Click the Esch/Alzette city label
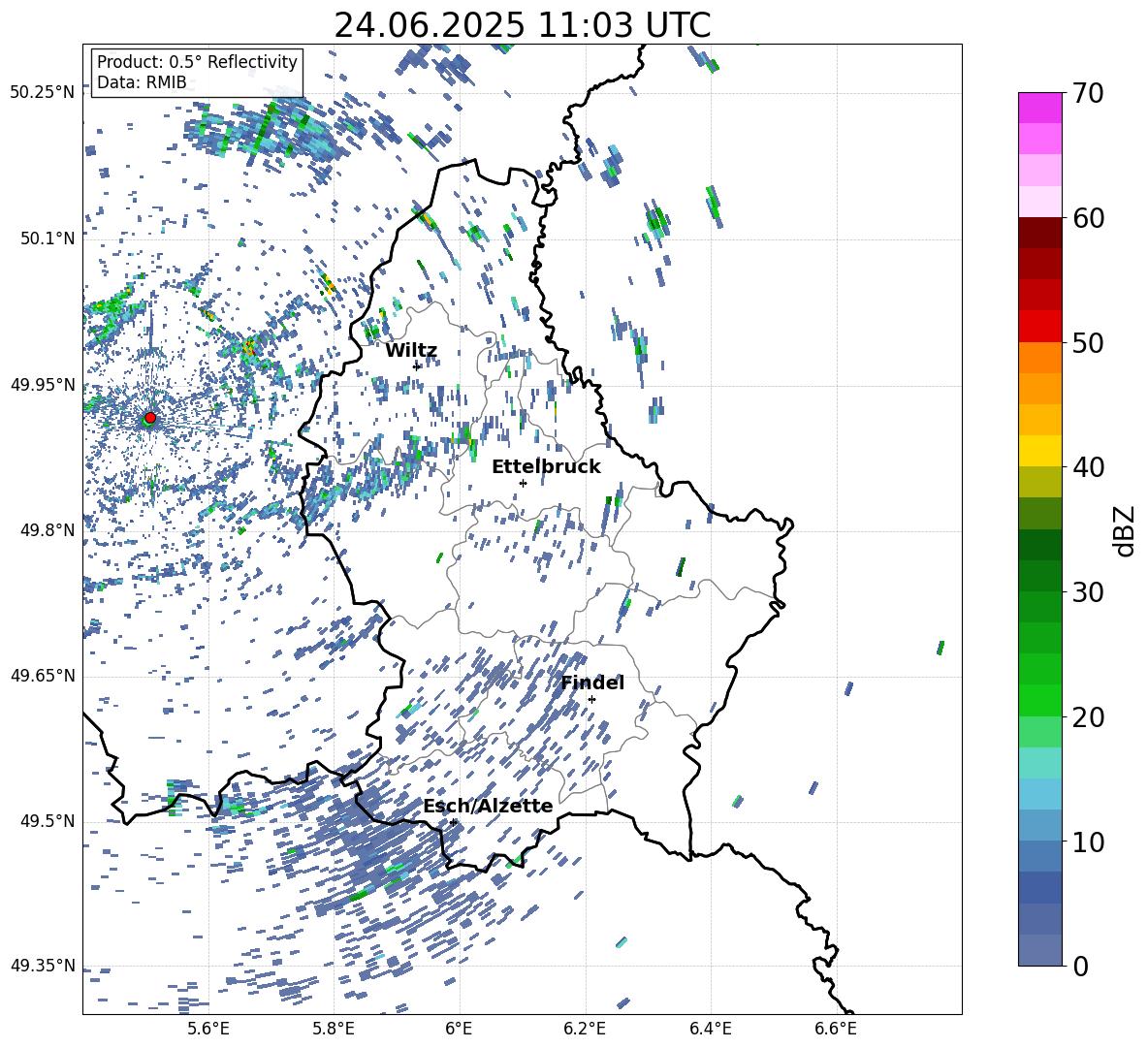 click(x=488, y=807)
